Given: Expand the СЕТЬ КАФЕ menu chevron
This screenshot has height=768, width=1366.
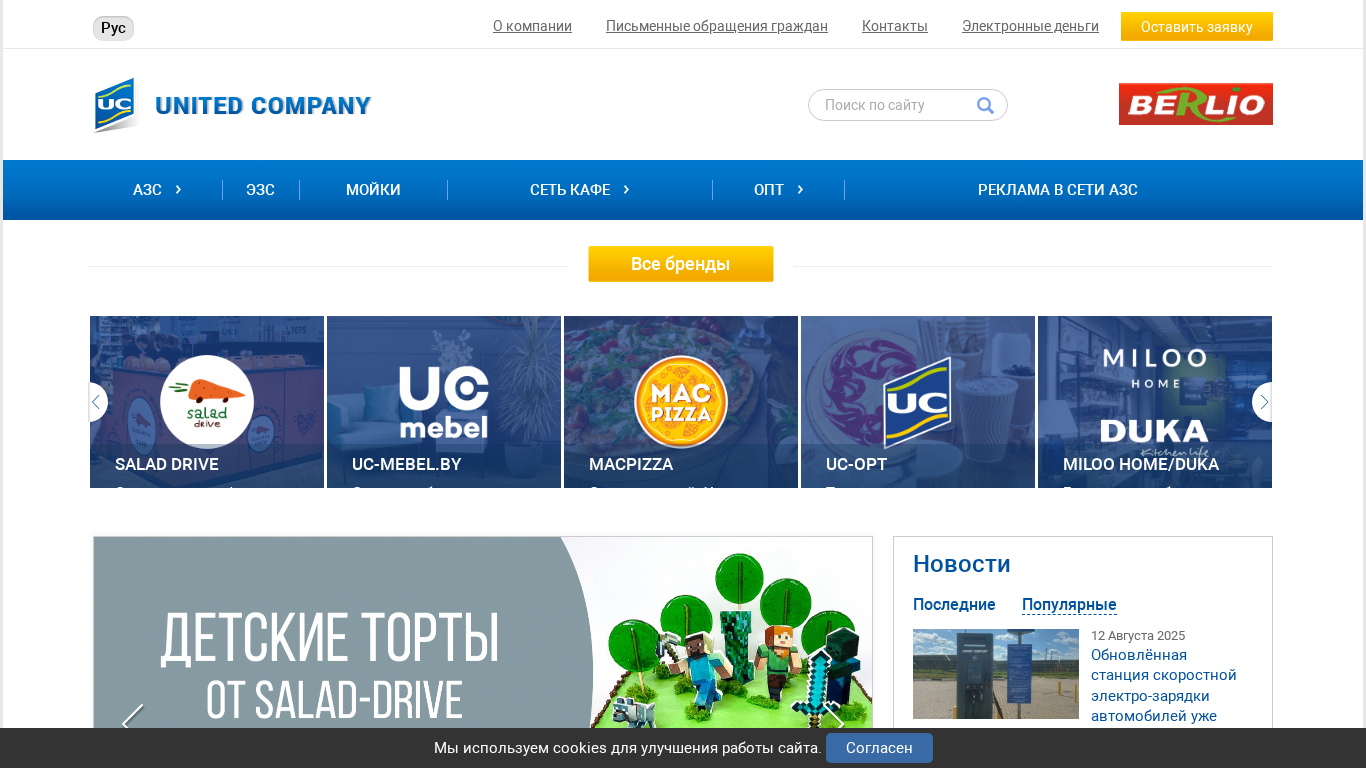Looking at the screenshot, I should coord(626,189).
